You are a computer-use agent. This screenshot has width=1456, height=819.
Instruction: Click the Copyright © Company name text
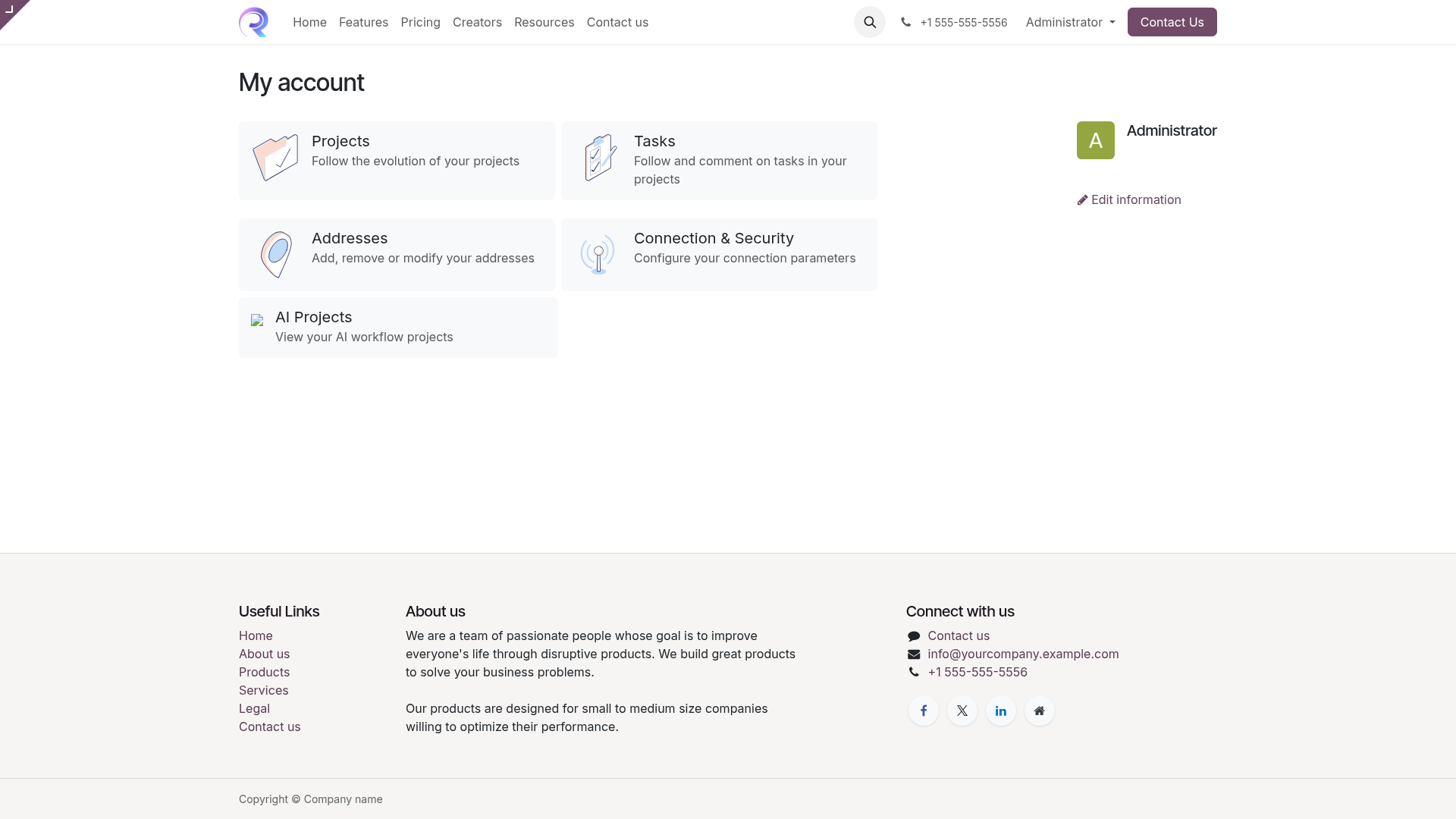coord(310,799)
